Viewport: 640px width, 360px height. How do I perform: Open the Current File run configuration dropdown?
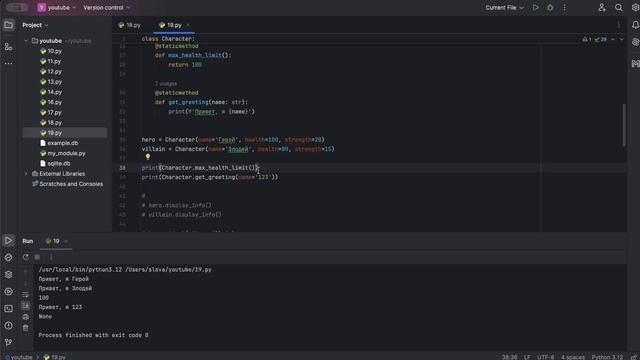coord(504,8)
